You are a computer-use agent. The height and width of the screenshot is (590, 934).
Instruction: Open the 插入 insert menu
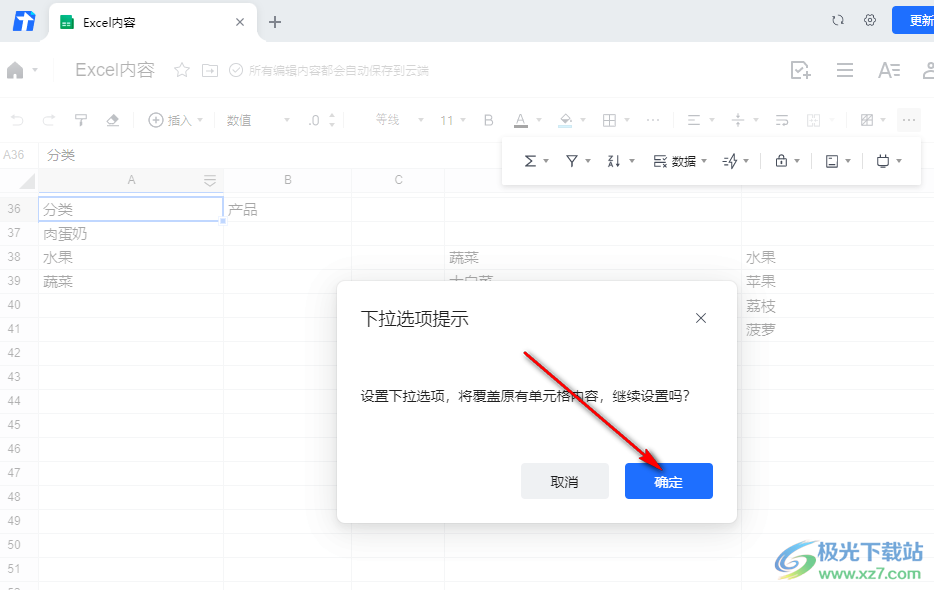[x=176, y=120]
